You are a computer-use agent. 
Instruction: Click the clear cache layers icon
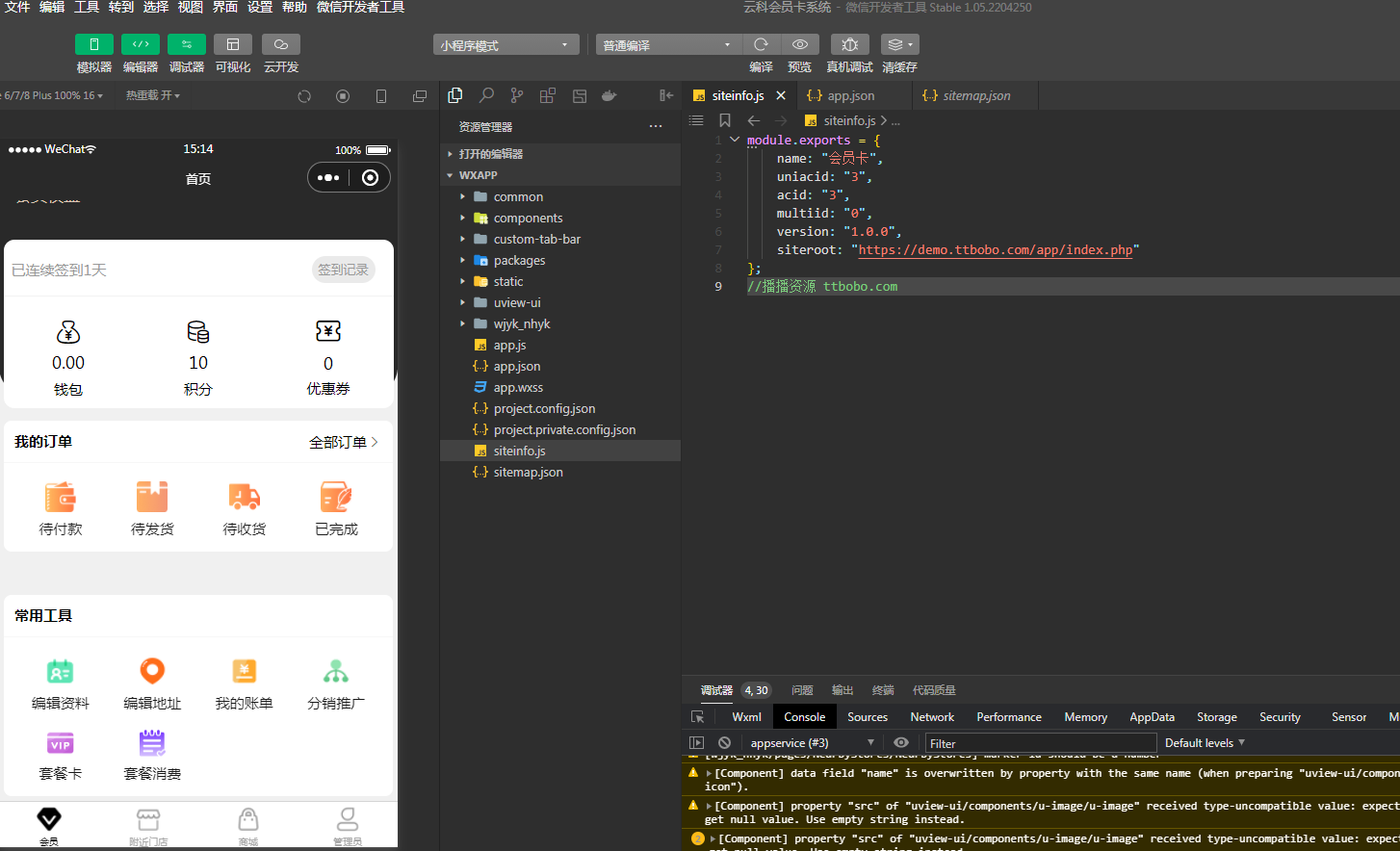tap(899, 44)
